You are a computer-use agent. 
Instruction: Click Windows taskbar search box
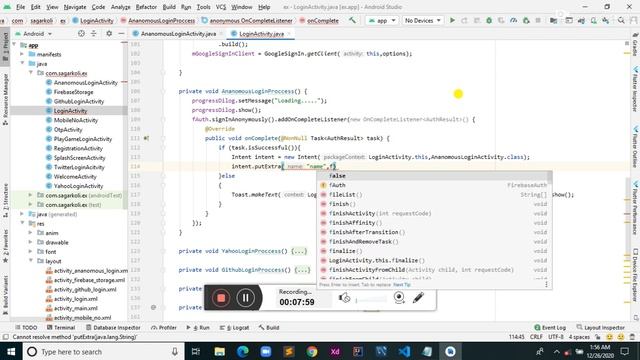(103, 351)
